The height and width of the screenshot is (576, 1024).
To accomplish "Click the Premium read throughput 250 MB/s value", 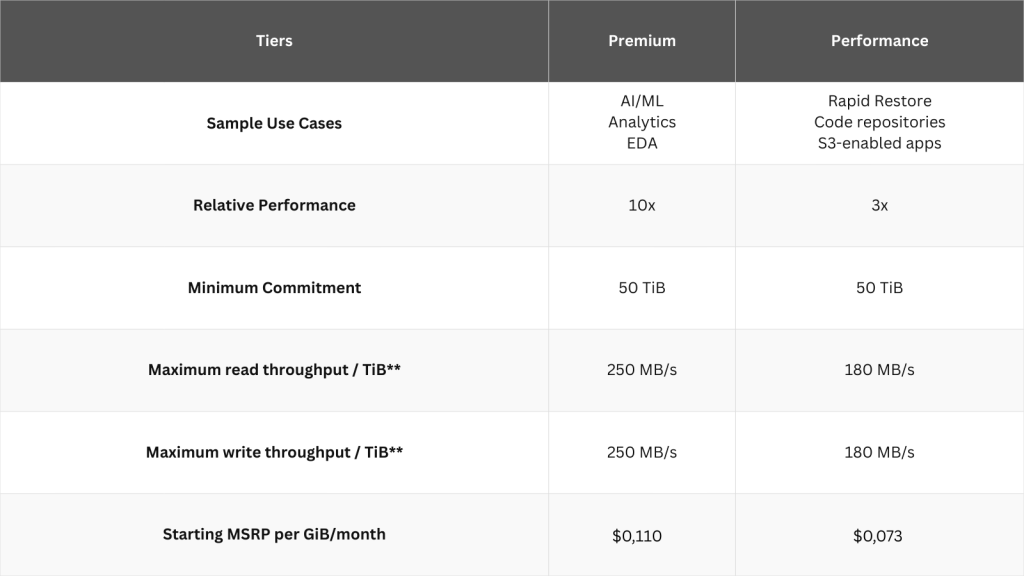I will click(642, 370).
